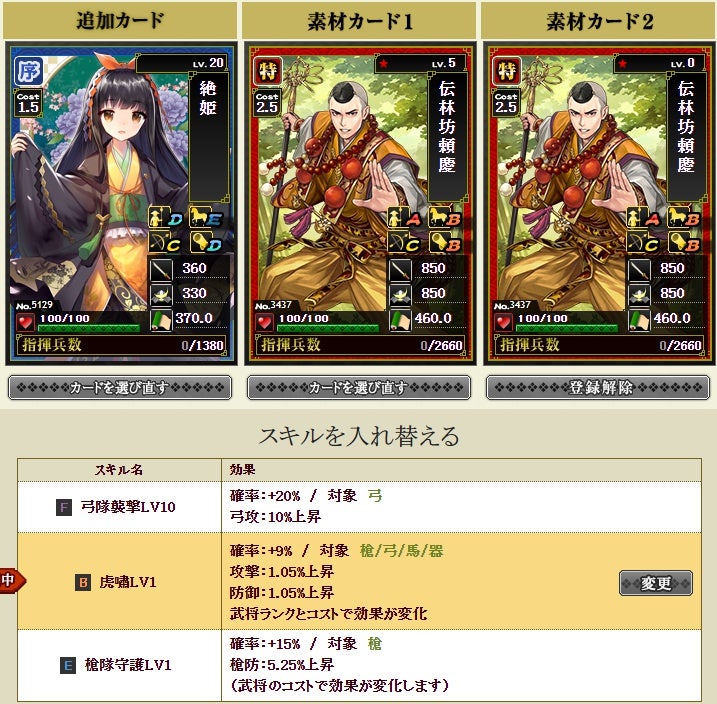717x704 pixels.
Task: Click the helmet defense icon on 素材カード2
Action: click(639, 294)
